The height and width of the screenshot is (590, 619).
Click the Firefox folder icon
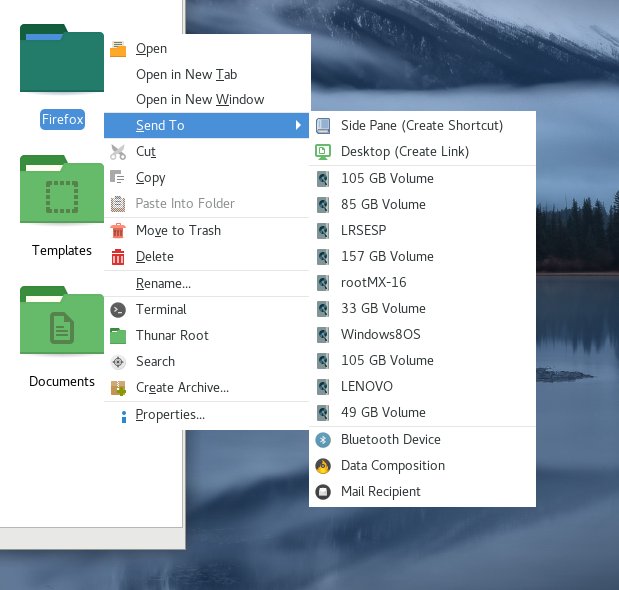click(x=61, y=60)
